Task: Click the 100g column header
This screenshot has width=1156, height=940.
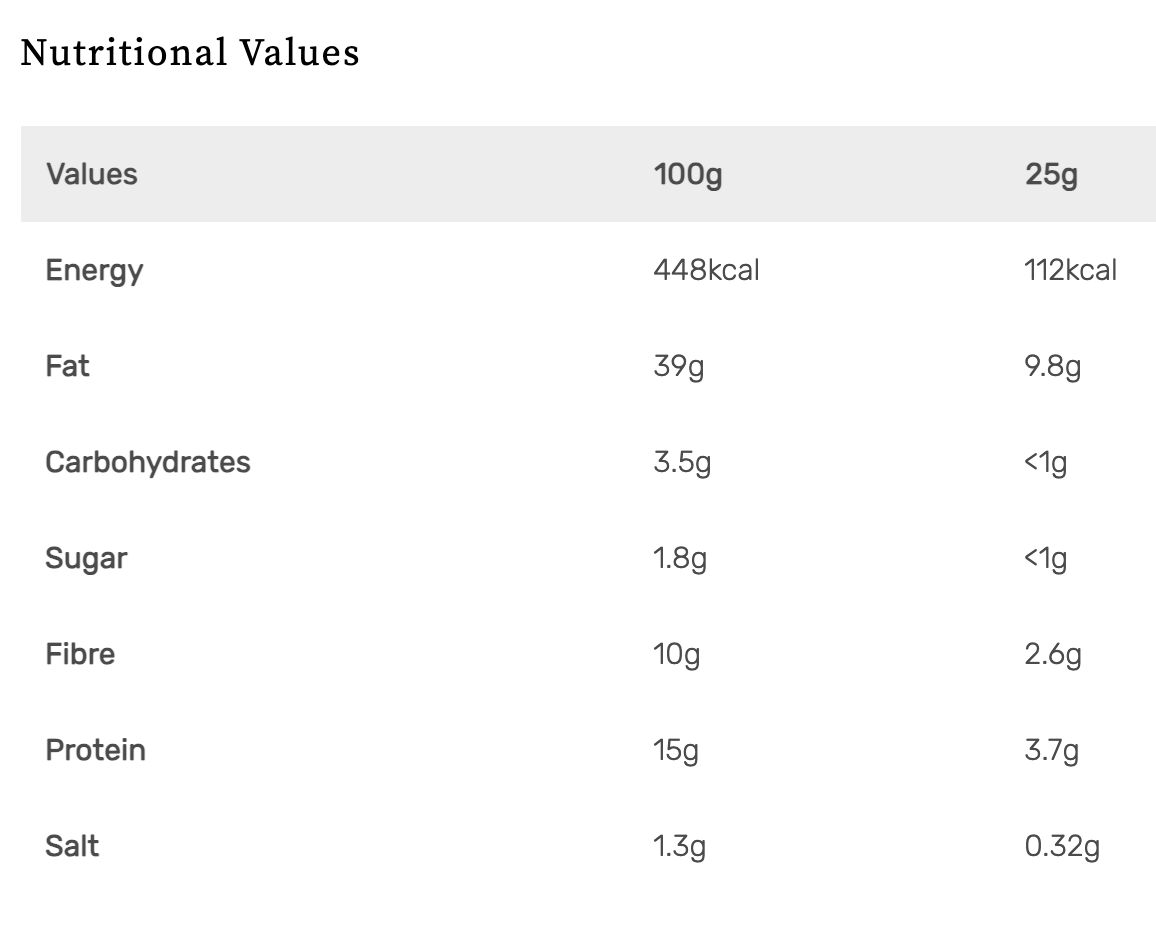Action: 688,174
